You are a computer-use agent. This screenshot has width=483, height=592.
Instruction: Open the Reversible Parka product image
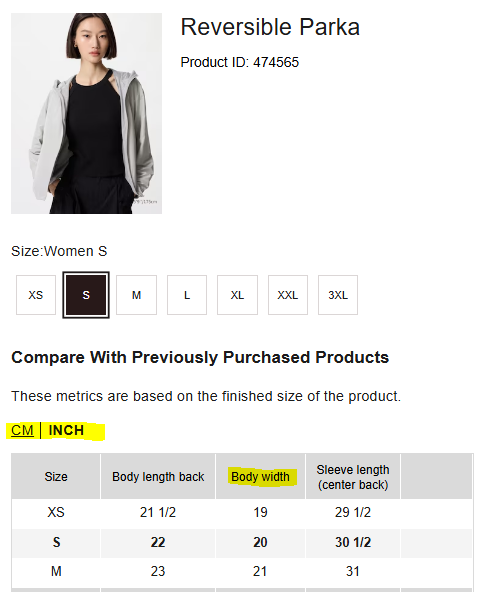[x=86, y=113]
